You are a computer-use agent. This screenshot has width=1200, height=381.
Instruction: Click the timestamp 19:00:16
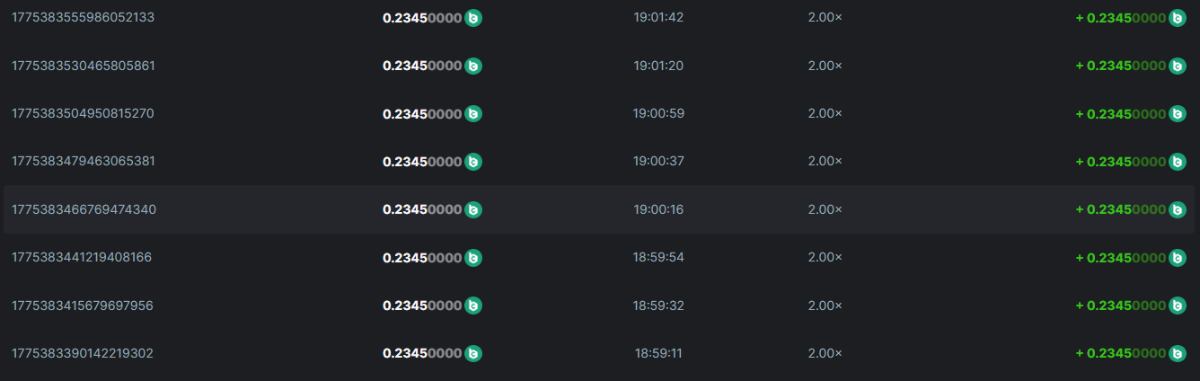click(x=659, y=210)
